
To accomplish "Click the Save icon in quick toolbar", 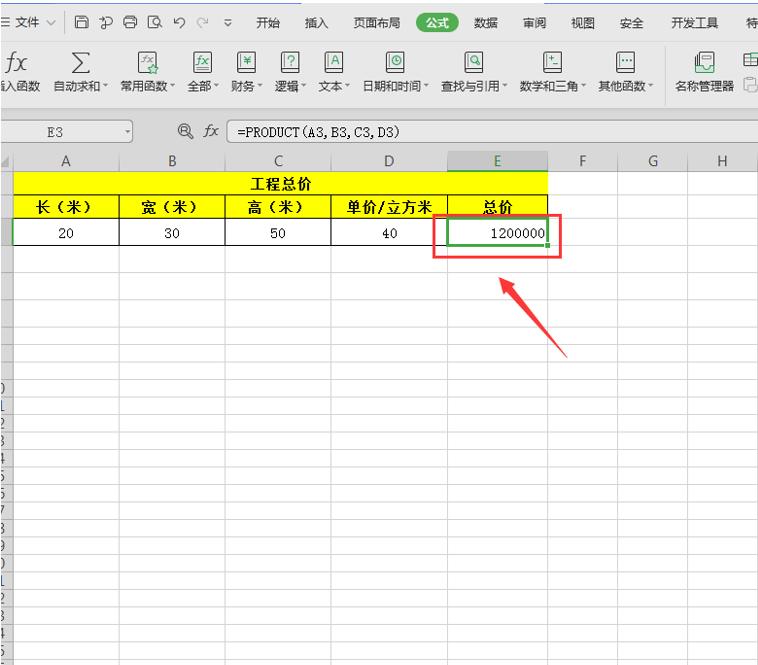I will tap(81, 22).
